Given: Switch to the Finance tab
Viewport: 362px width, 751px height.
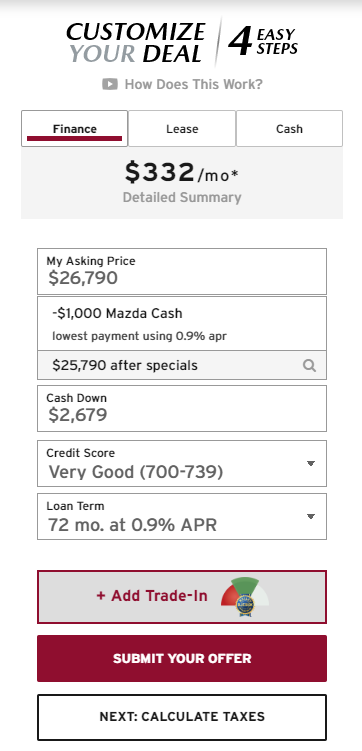Looking at the screenshot, I should (x=75, y=128).
